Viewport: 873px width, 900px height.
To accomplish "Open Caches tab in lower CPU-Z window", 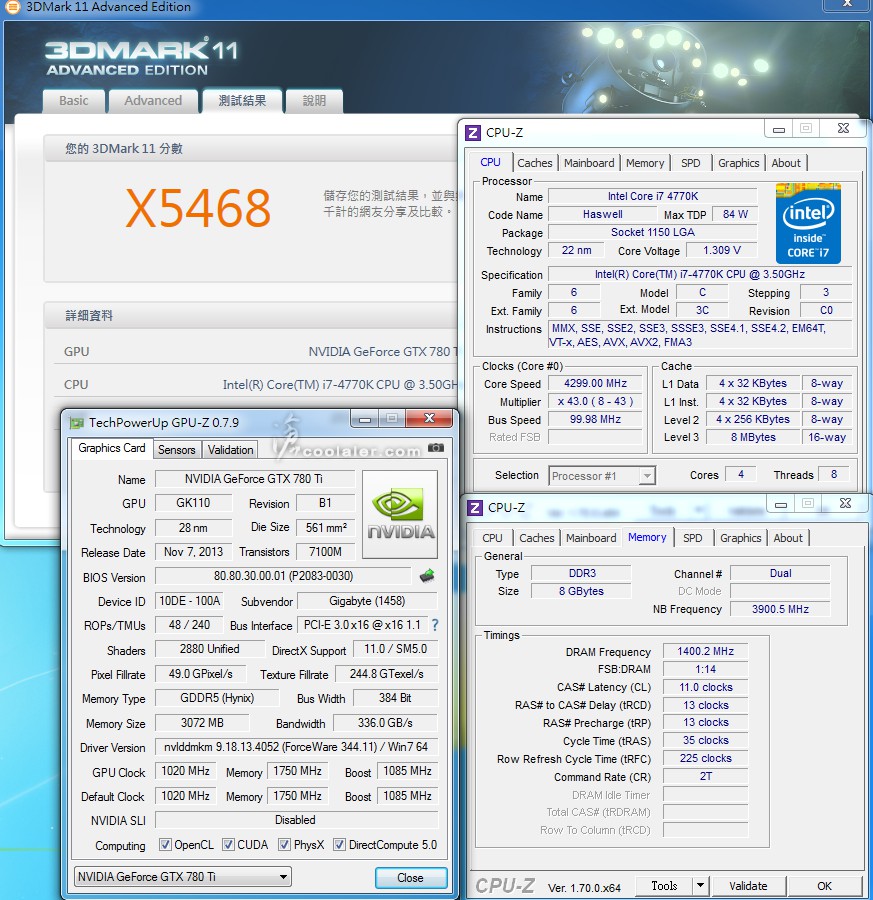I will pos(537,538).
